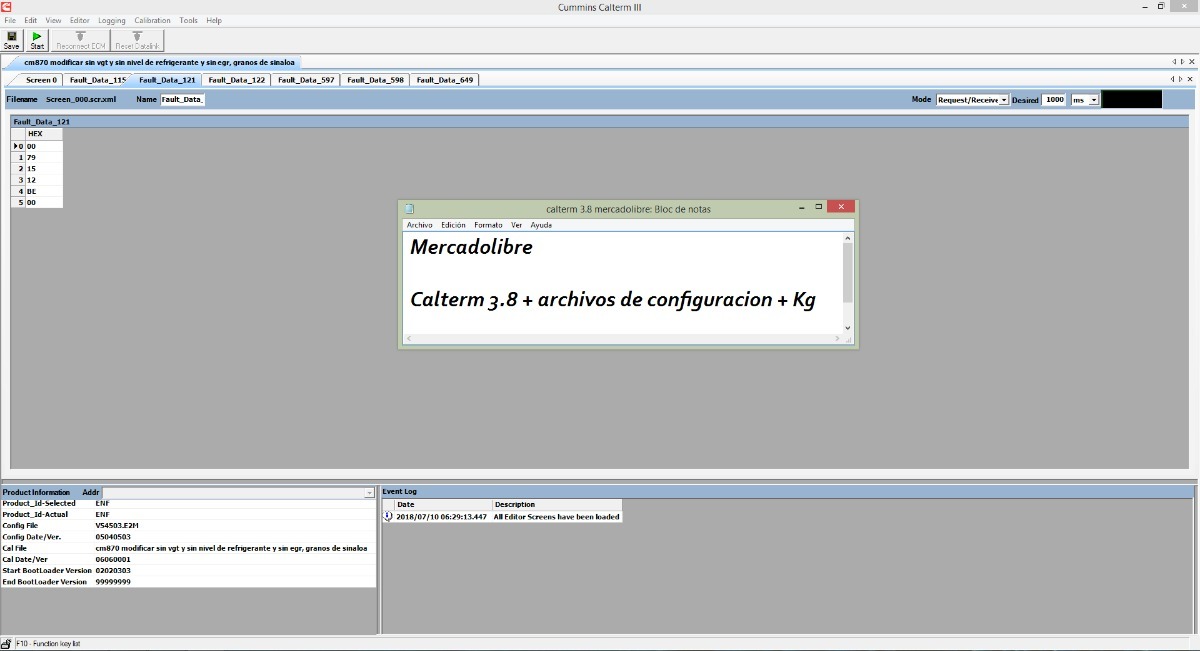Open Formato menu in Notepad

coord(488,225)
